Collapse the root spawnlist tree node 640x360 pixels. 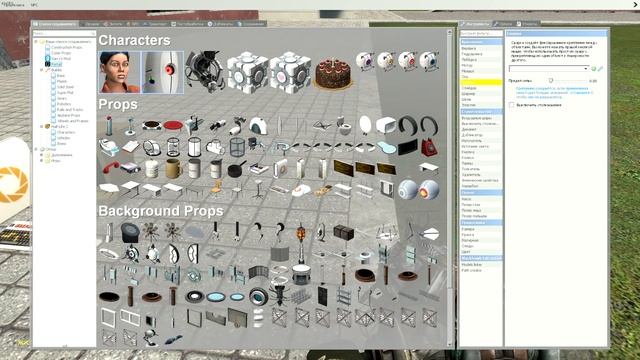(36, 42)
